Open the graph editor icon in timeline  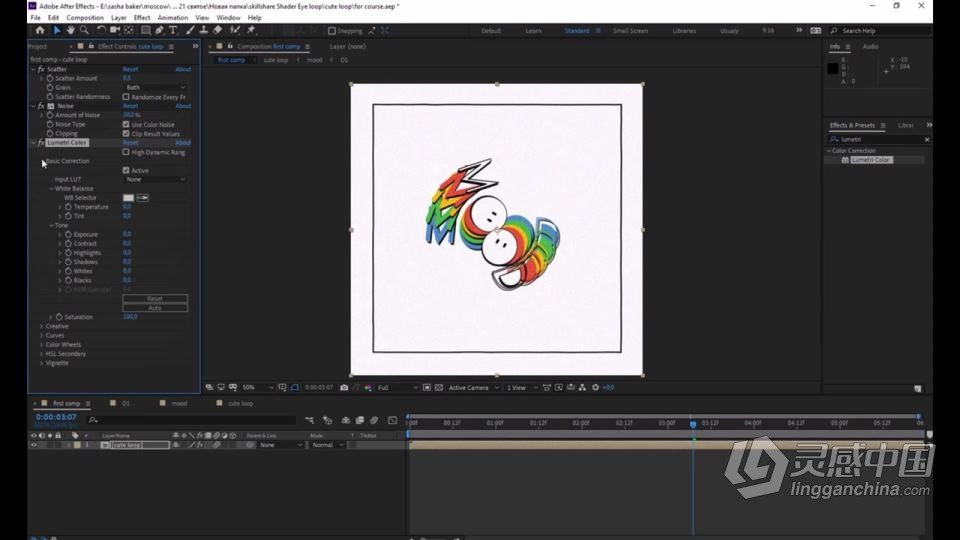[x=392, y=420]
